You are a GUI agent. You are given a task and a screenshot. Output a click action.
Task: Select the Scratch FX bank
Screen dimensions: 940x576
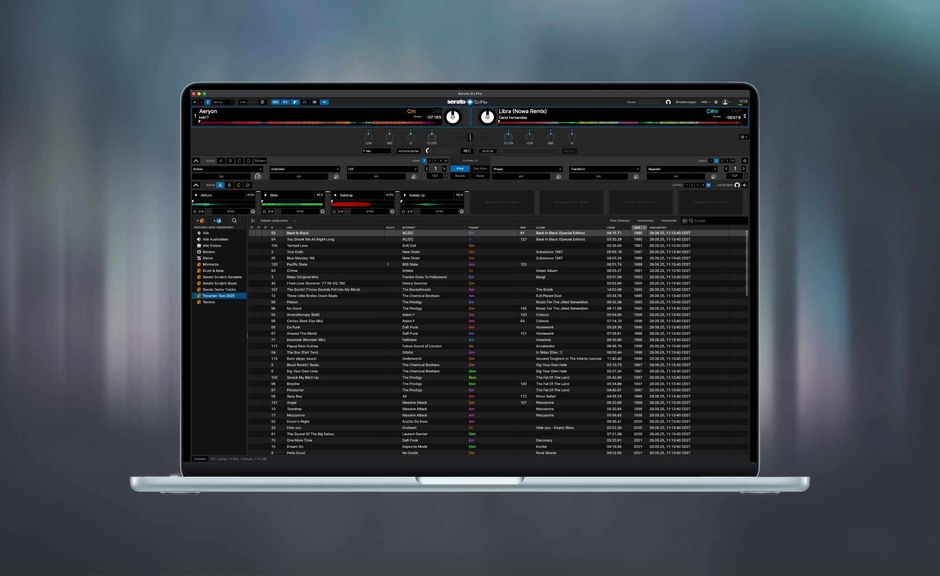click(x=260, y=161)
